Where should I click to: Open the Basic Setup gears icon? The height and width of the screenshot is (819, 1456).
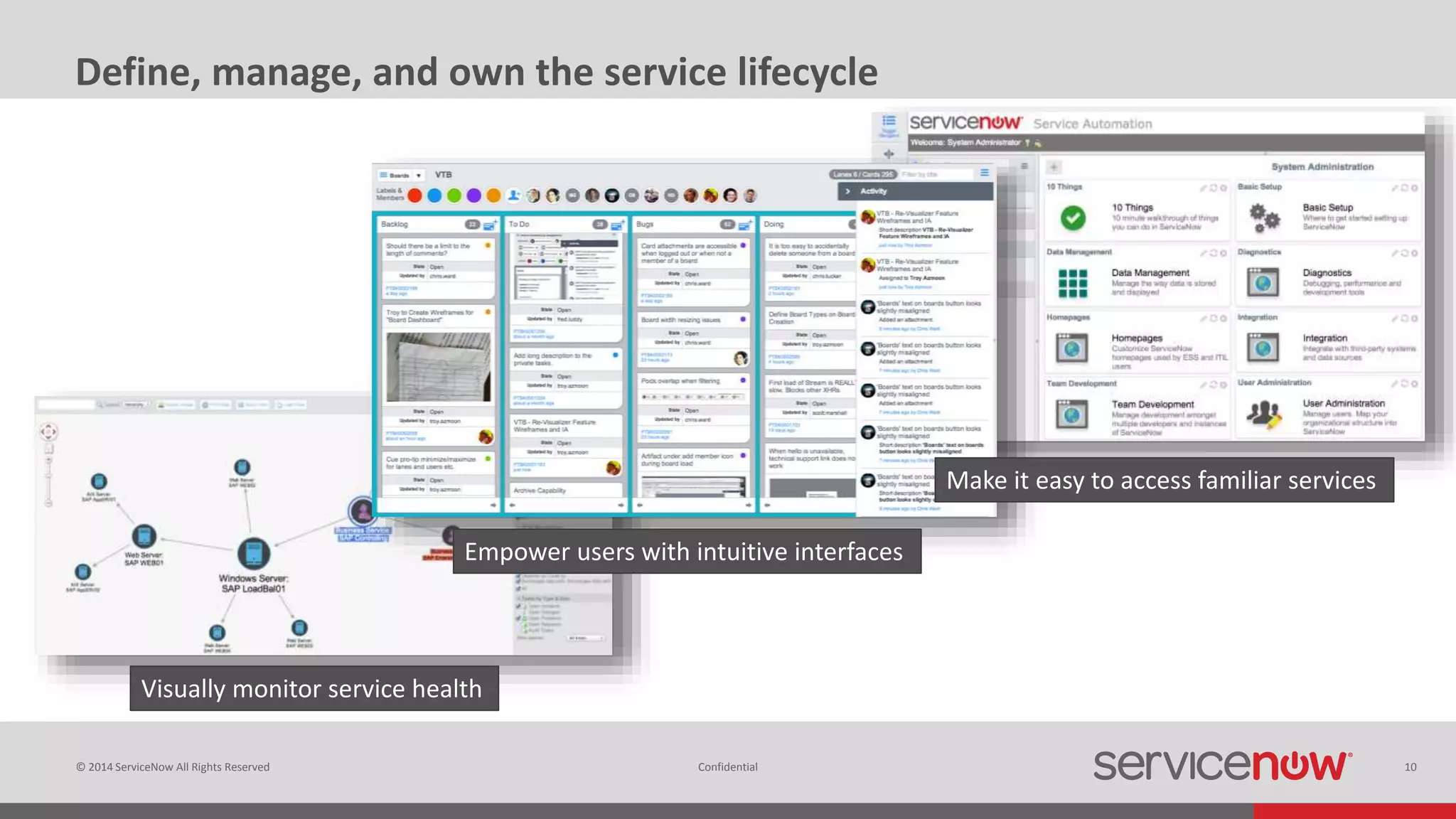(x=1264, y=218)
